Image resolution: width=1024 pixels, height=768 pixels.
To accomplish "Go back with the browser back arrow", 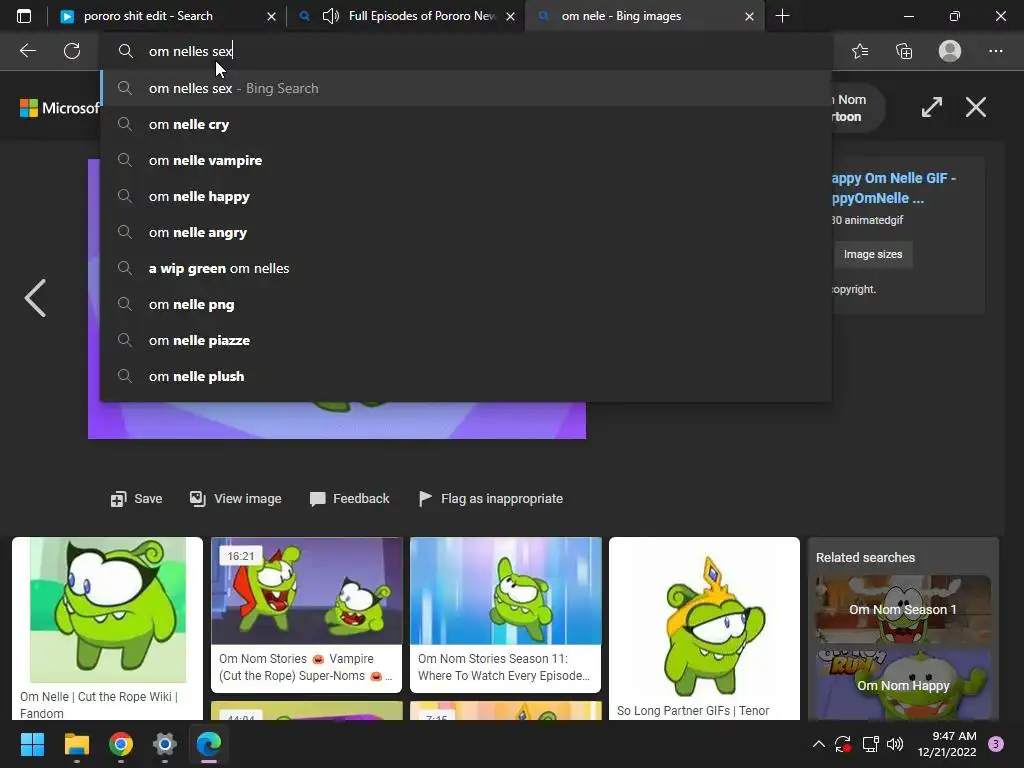I will pos(28,51).
